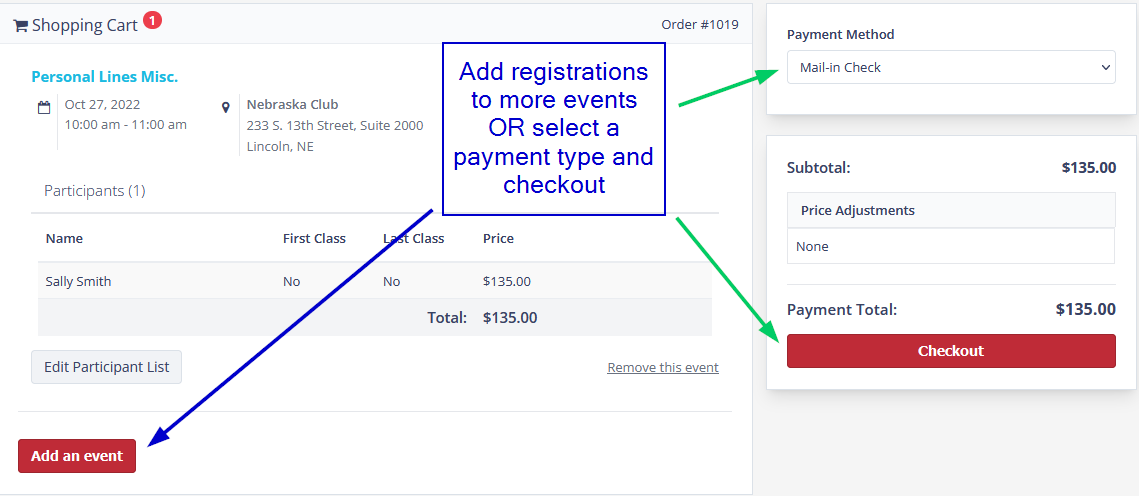Click the Name column header
Screen dimensions: 1139x496
click(64, 238)
